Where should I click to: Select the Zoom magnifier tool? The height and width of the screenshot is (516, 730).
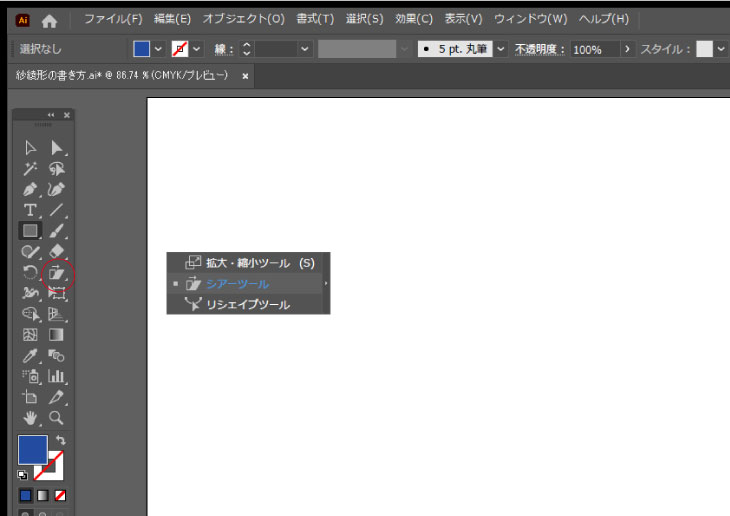point(57,418)
